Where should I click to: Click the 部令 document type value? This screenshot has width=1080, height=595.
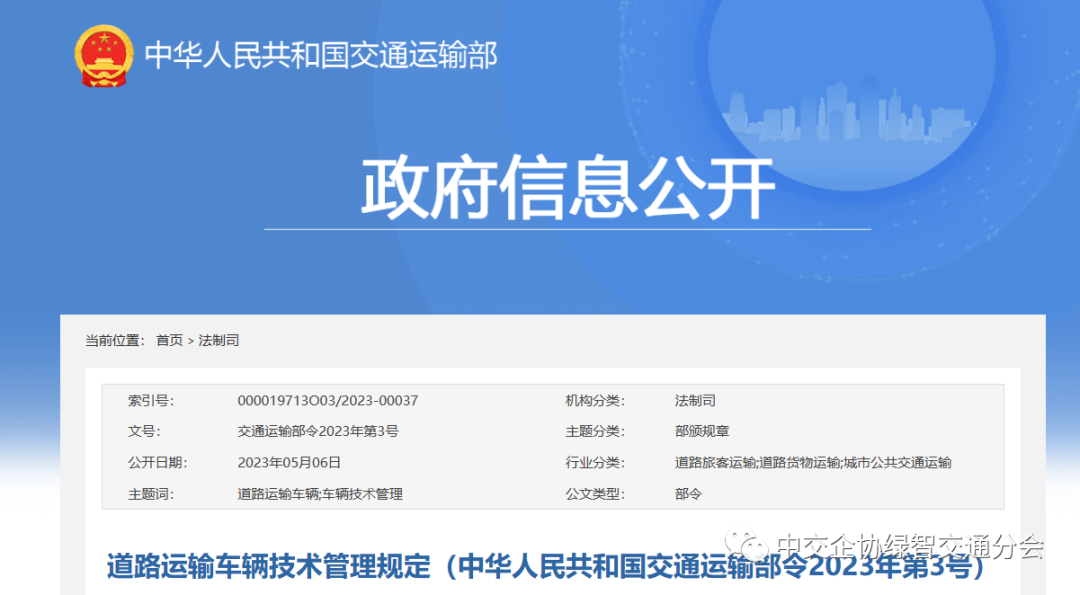pos(689,494)
